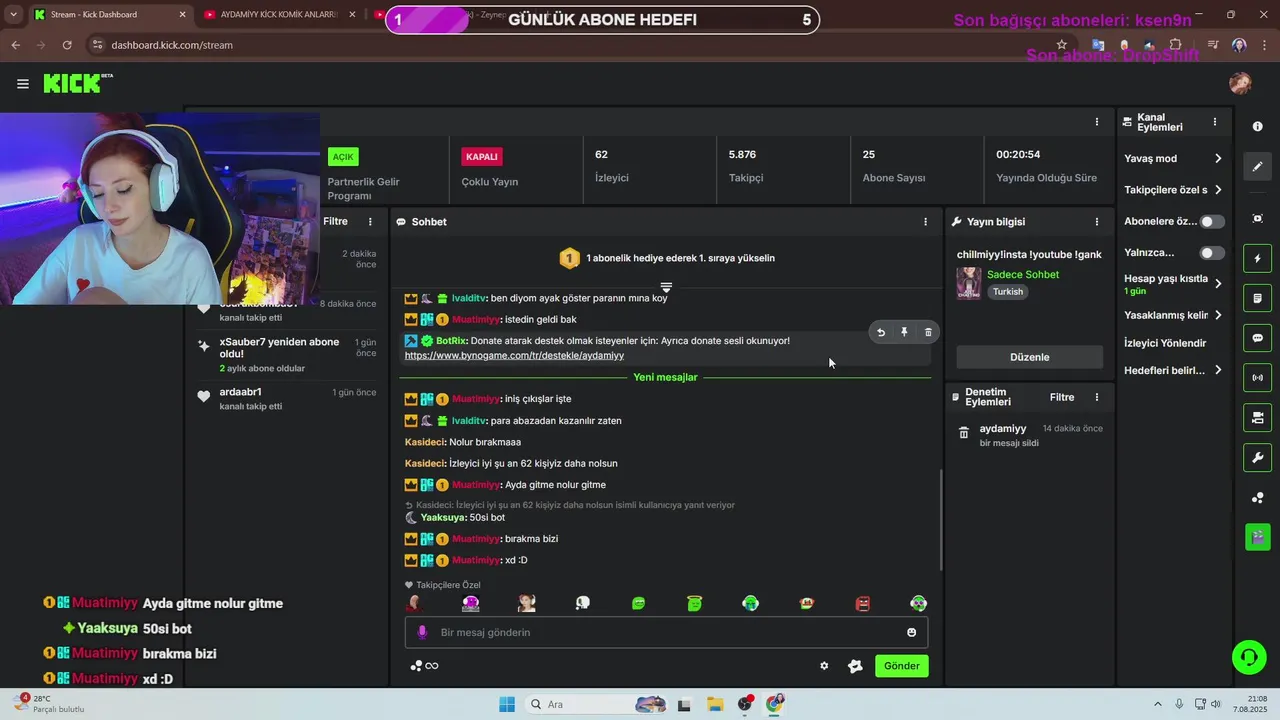Click Düzenle button in Yayın bilgisi

[1029, 357]
